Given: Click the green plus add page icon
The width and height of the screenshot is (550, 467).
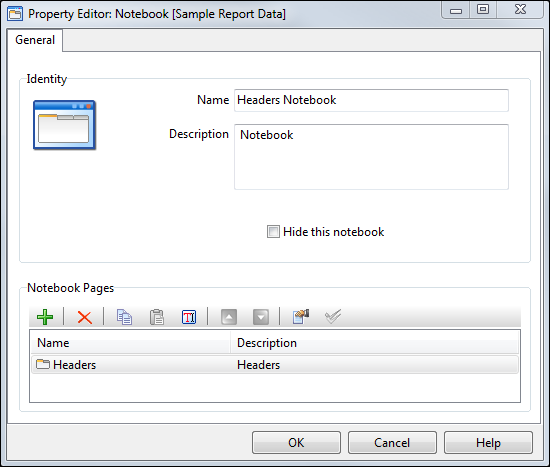Looking at the screenshot, I should [x=45, y=317].
